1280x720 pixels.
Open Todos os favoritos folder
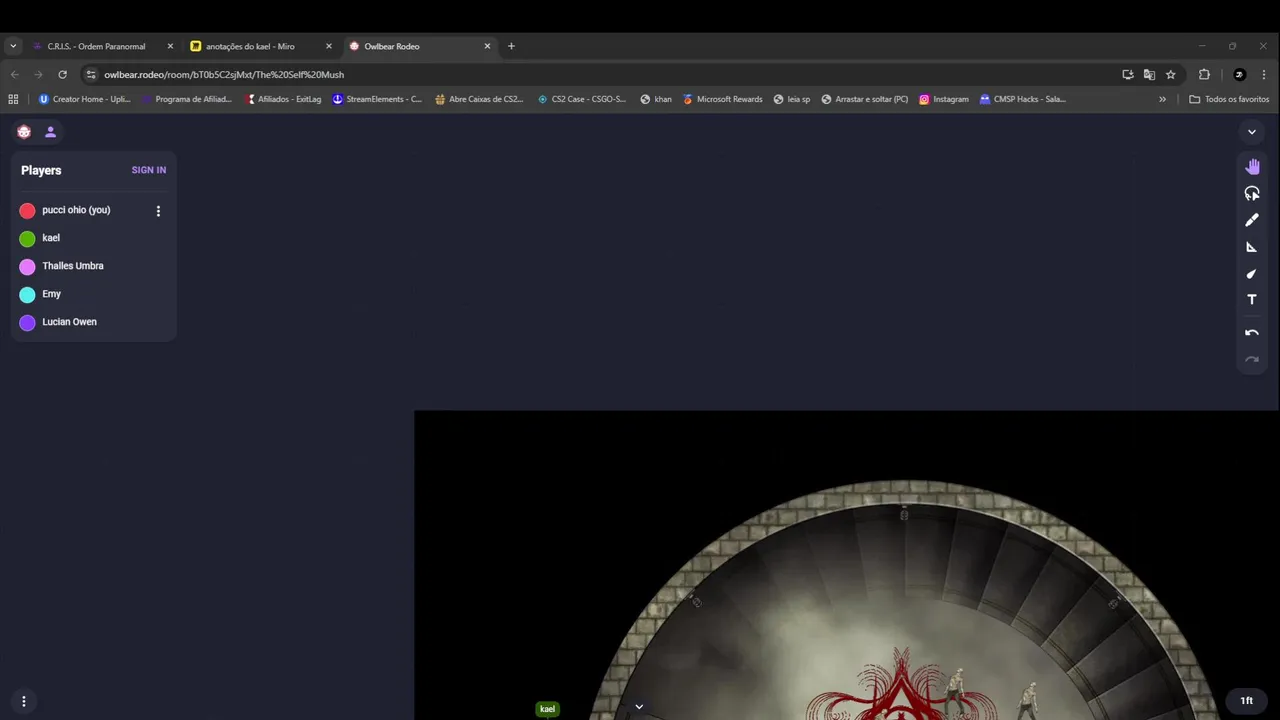1229,99
